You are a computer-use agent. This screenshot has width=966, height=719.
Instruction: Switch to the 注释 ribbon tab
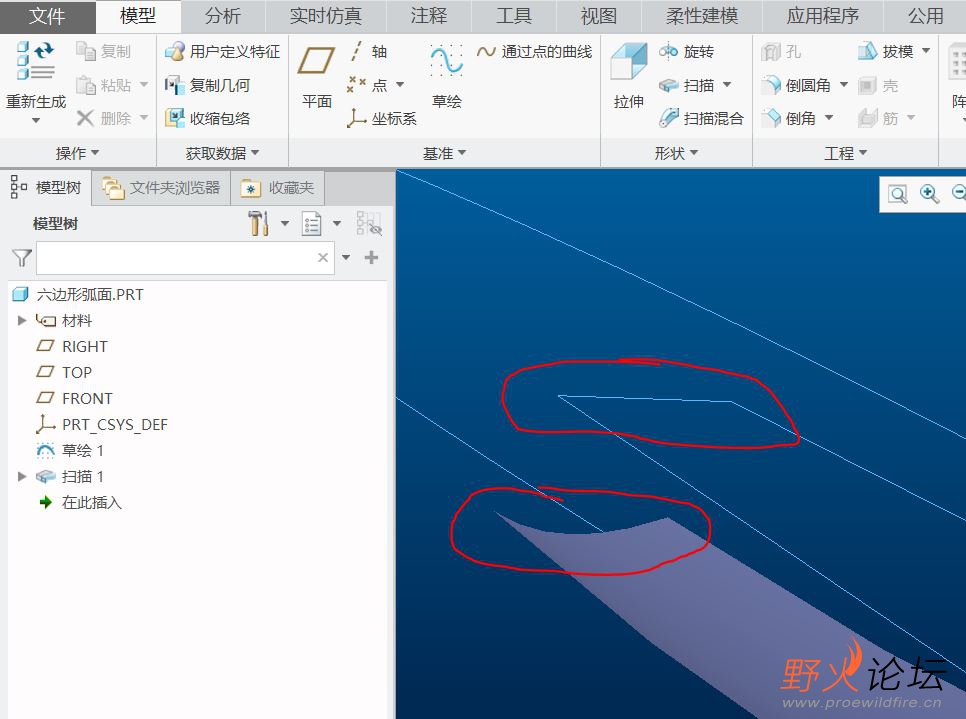point(429,16)
